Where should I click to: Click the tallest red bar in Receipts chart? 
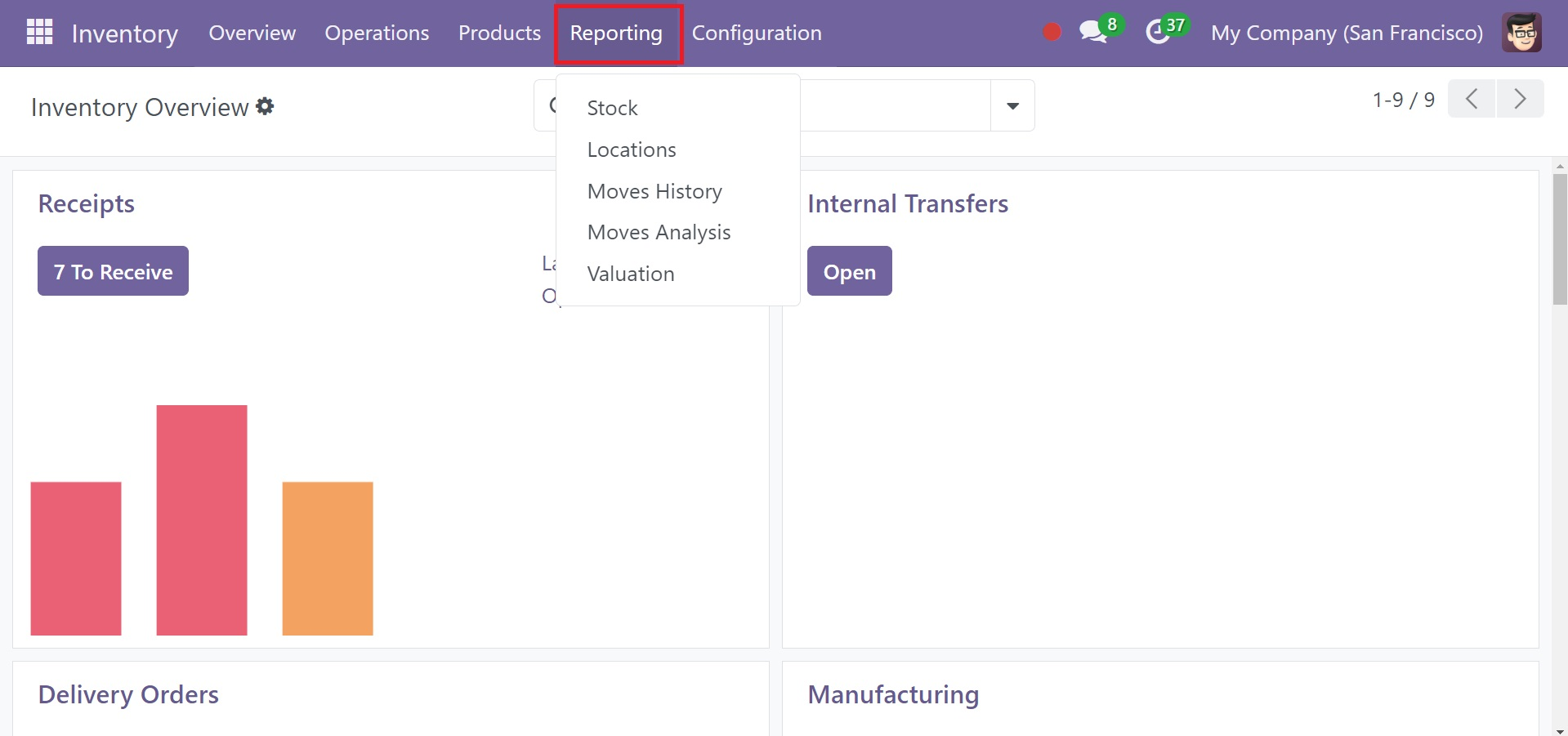[x=202, y=520]
